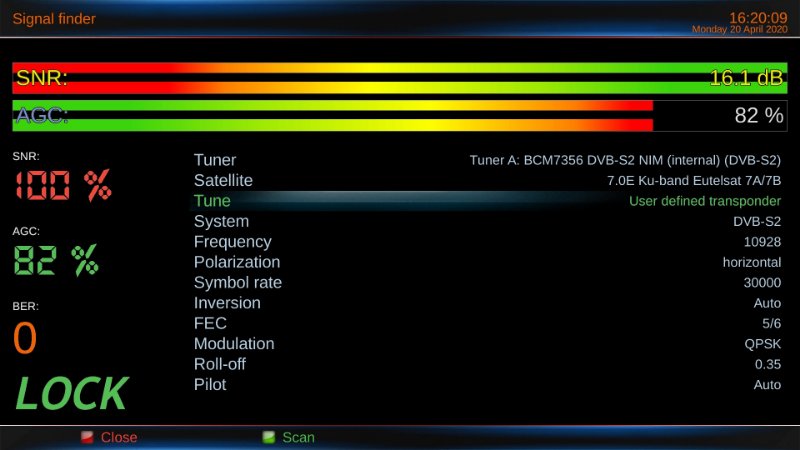The height and width of the screenshot is (450, 800).
Task: Change the Inversion Auto value
Action: click(x=767, y=303)
